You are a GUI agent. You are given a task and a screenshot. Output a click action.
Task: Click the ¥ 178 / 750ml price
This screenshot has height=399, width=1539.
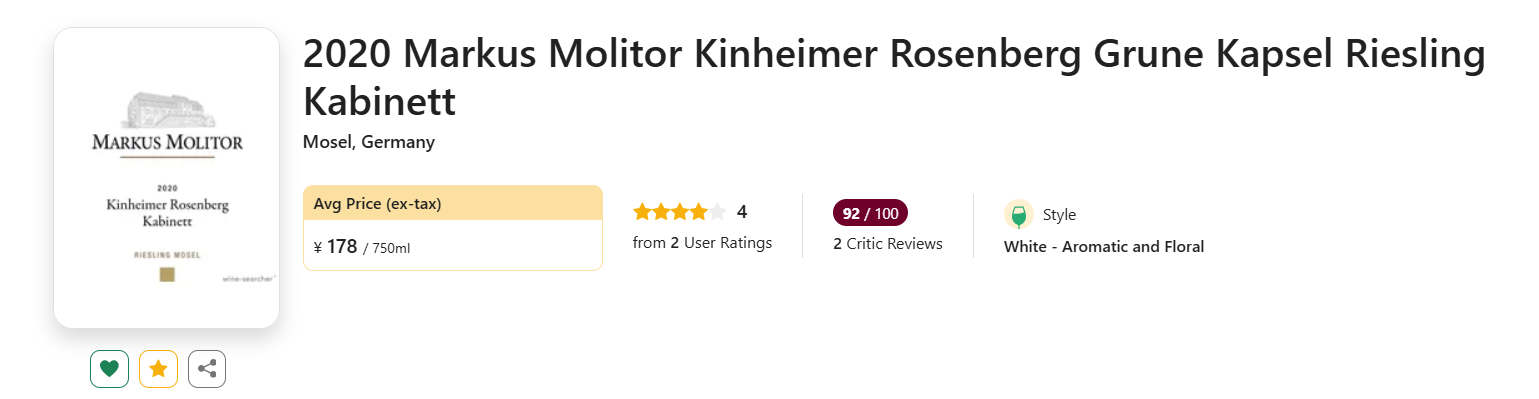coord(362,247)
